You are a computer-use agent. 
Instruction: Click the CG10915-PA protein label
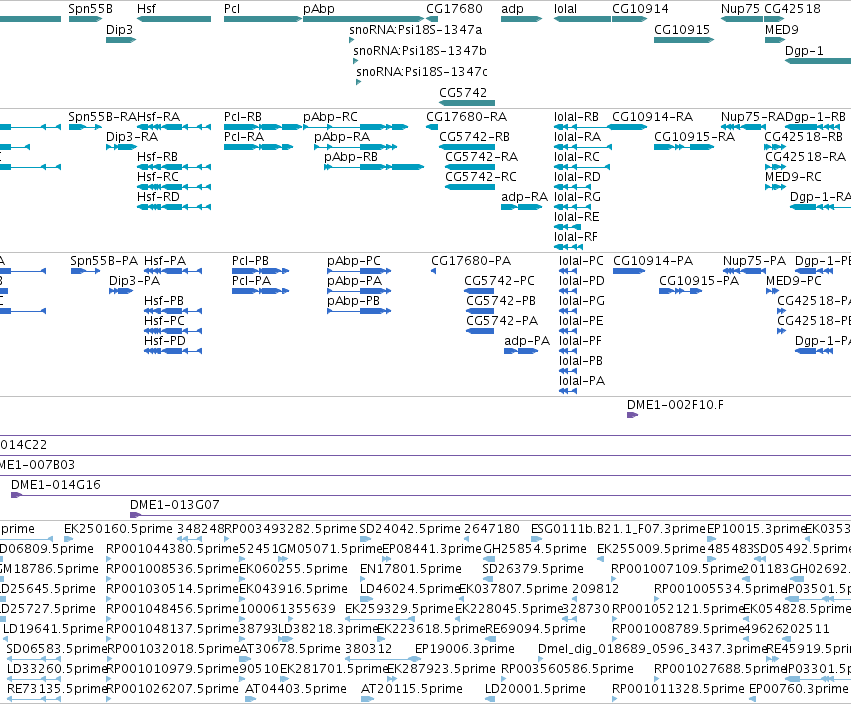coord(699,281)
